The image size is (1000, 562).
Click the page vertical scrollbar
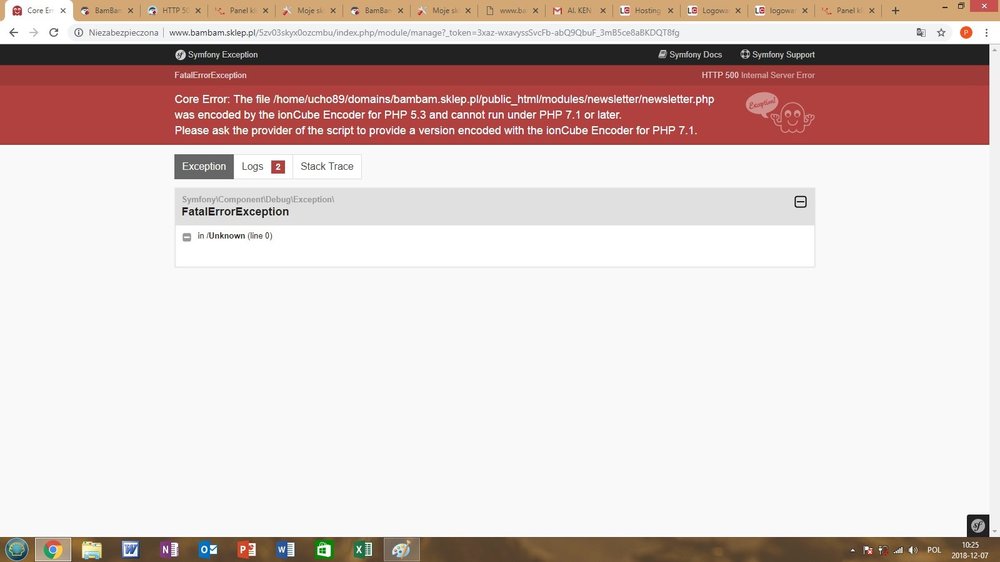(x=994, y=290)
